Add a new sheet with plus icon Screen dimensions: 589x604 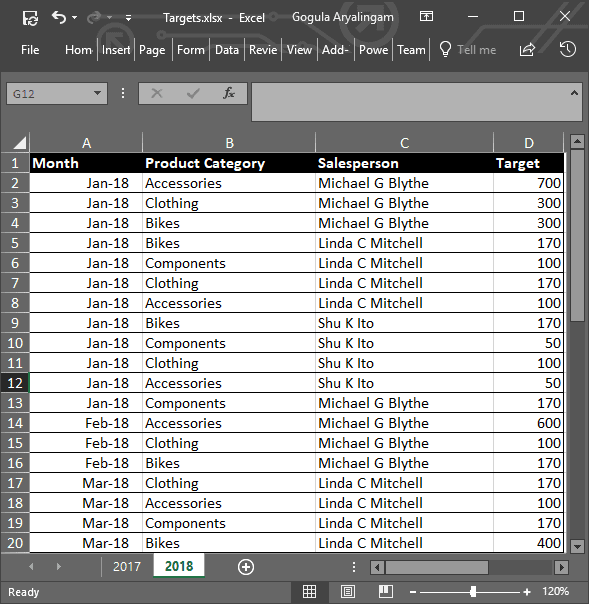coord(246,567)
